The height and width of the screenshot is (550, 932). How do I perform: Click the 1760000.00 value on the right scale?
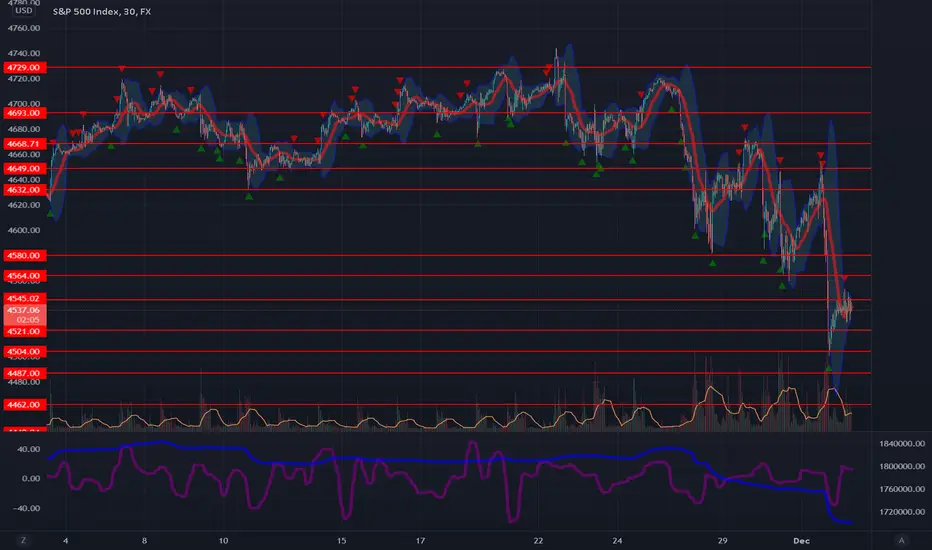pyautogui.click(x=902, y=489)
